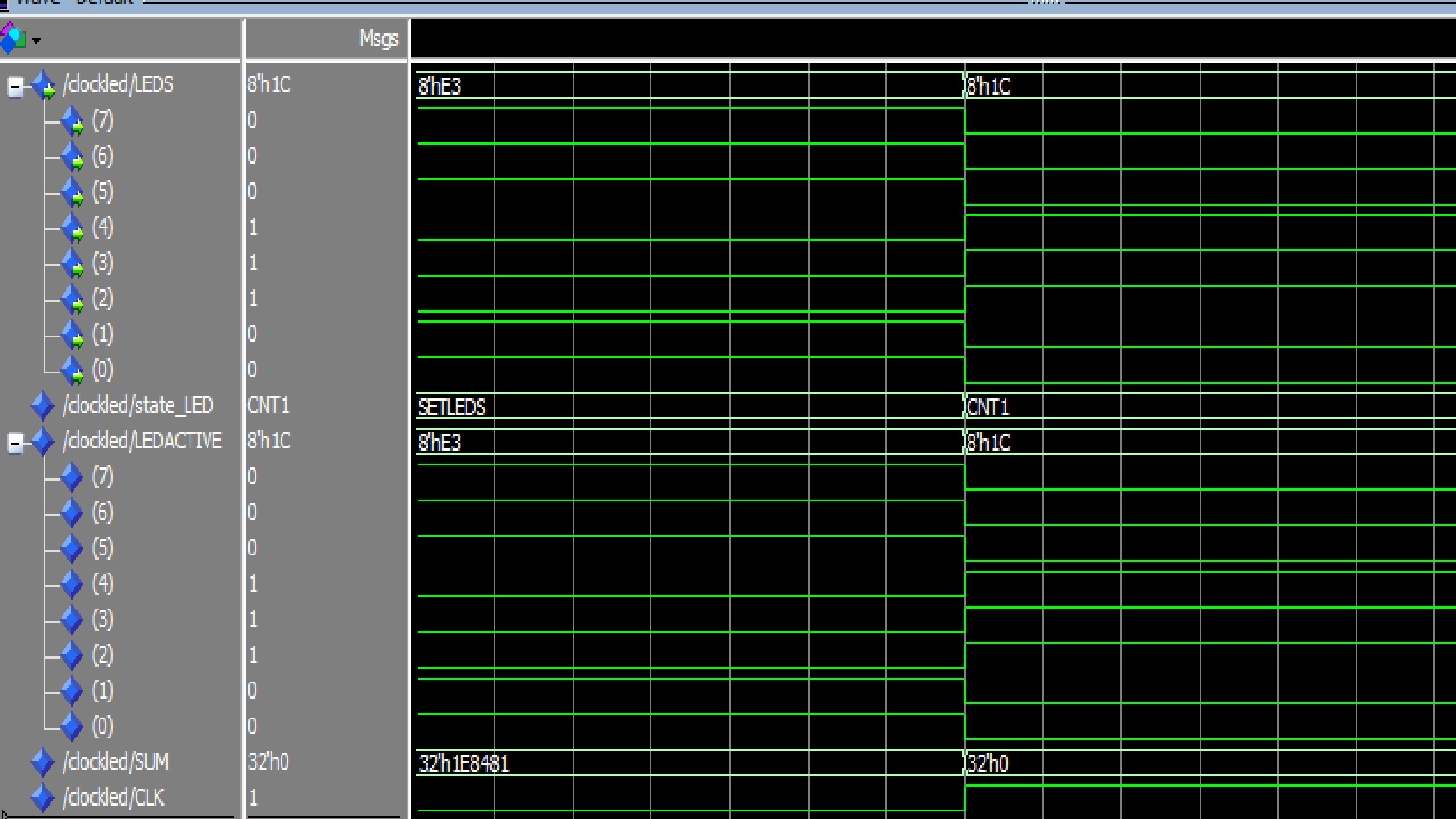Screen dimensions: 1456x819
Task: Click LEDACTIVE waveform label 8'h1C
Action: [x=989, y=444]
